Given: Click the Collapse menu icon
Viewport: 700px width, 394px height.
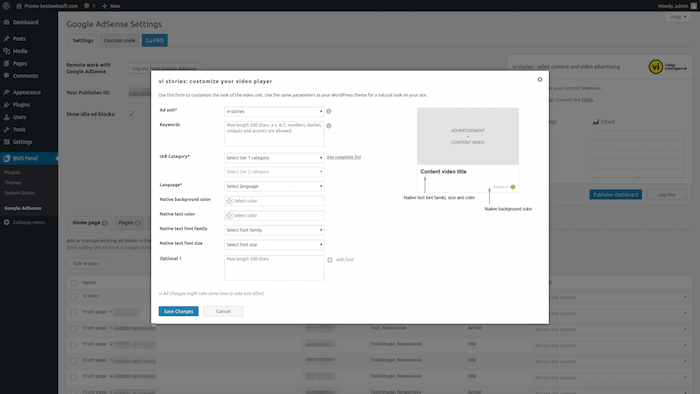Looking at the screenshot, I should click(x=7, y=222).
